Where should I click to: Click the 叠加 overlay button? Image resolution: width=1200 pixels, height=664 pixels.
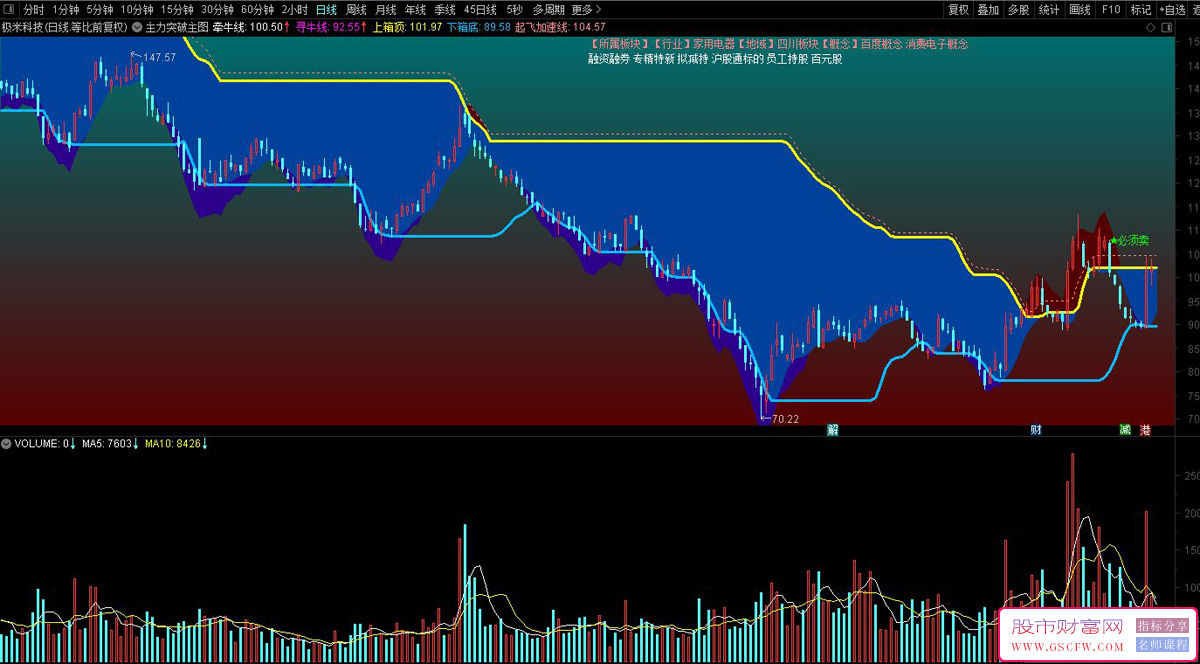(988, 9)
